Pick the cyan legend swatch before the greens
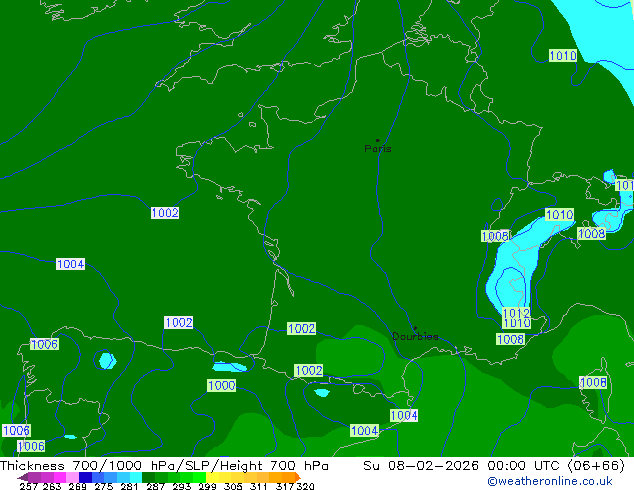The image size is (634, 490). pos(136,477)
